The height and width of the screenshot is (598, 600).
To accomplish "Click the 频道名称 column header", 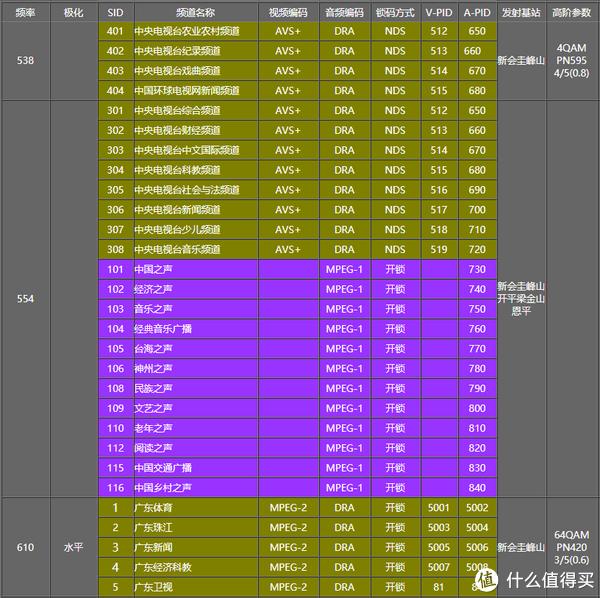I will coord(196,13).
